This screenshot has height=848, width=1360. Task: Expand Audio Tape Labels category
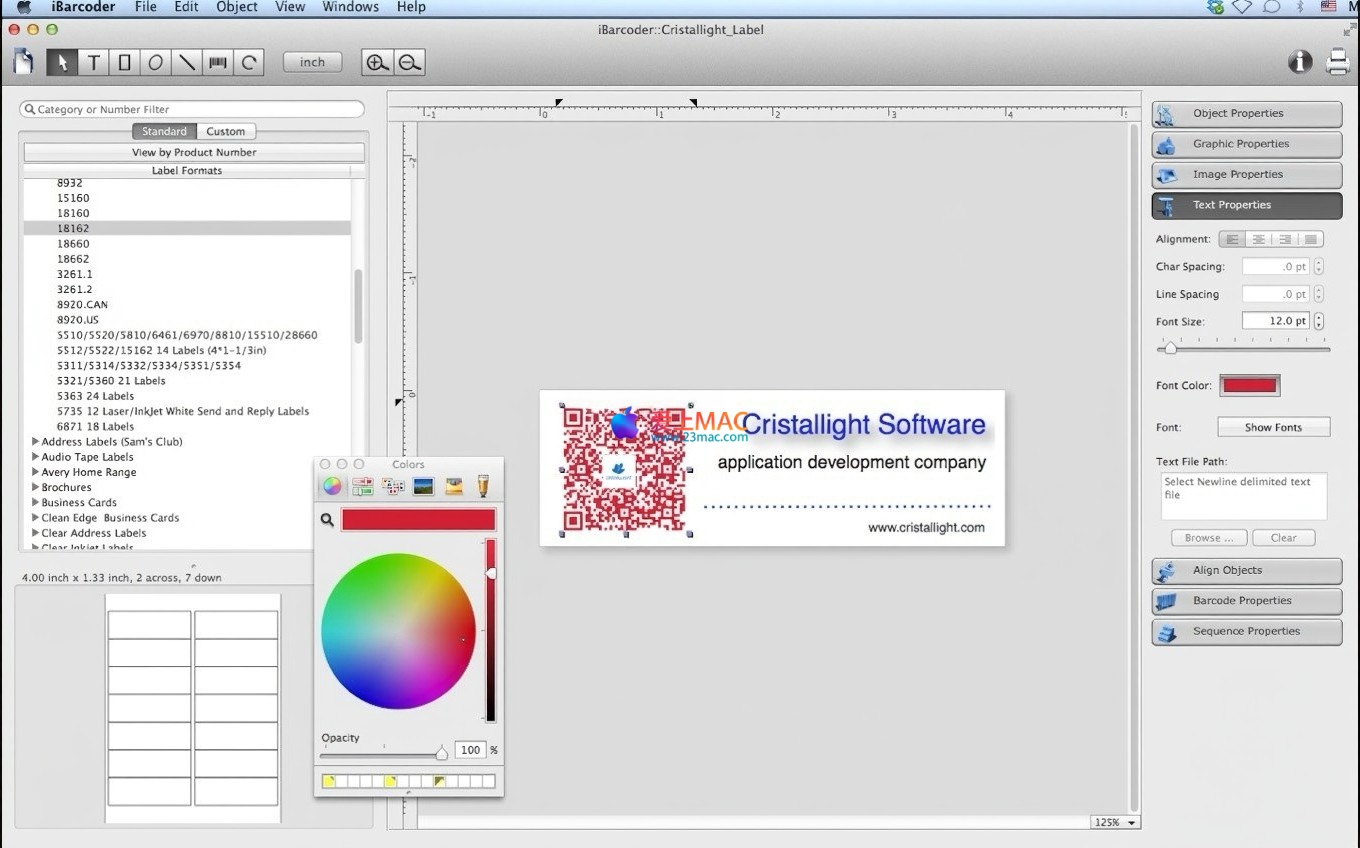(x=36, y=457)
